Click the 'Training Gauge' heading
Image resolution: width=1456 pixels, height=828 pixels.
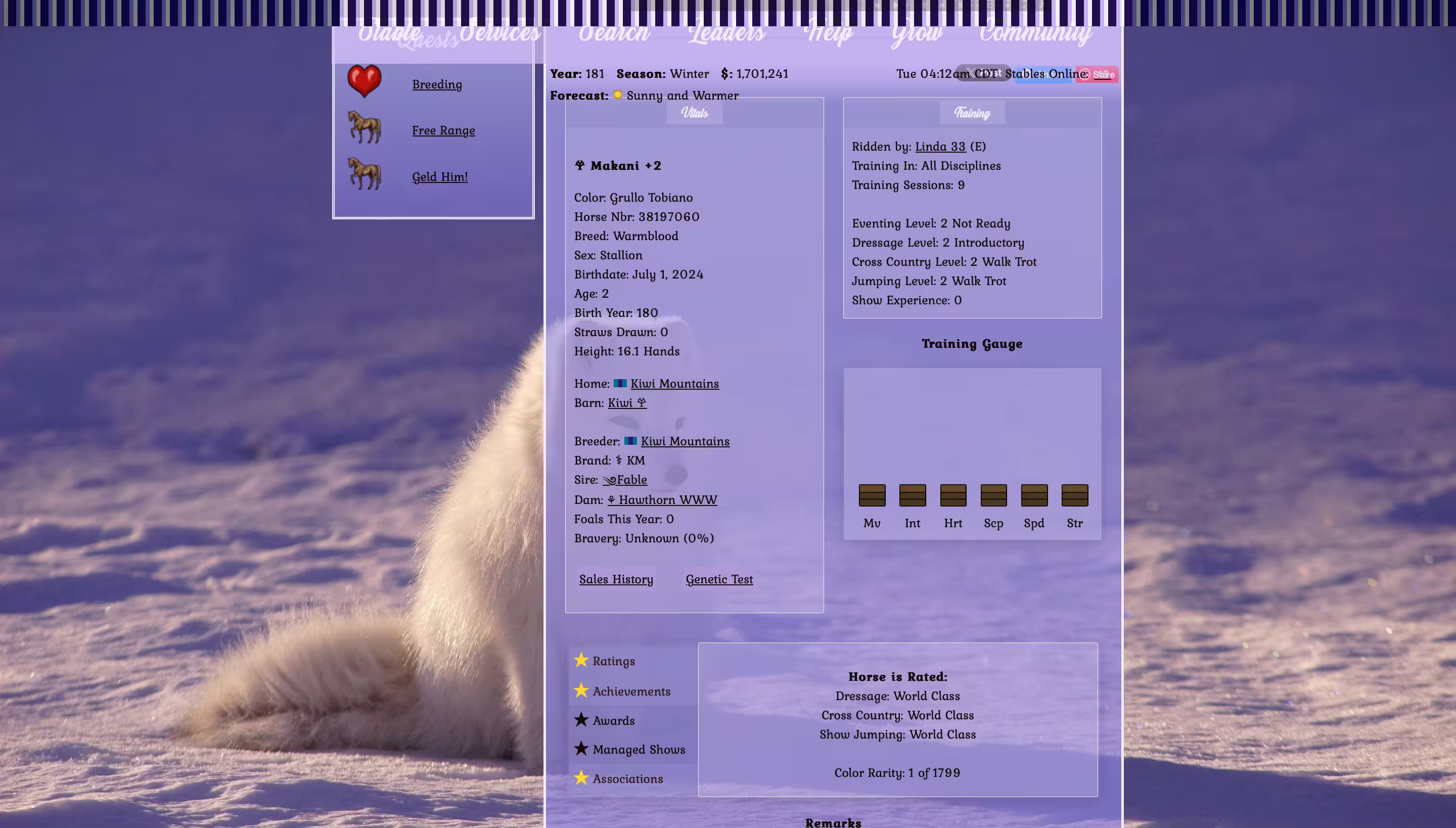pos(972,344)
